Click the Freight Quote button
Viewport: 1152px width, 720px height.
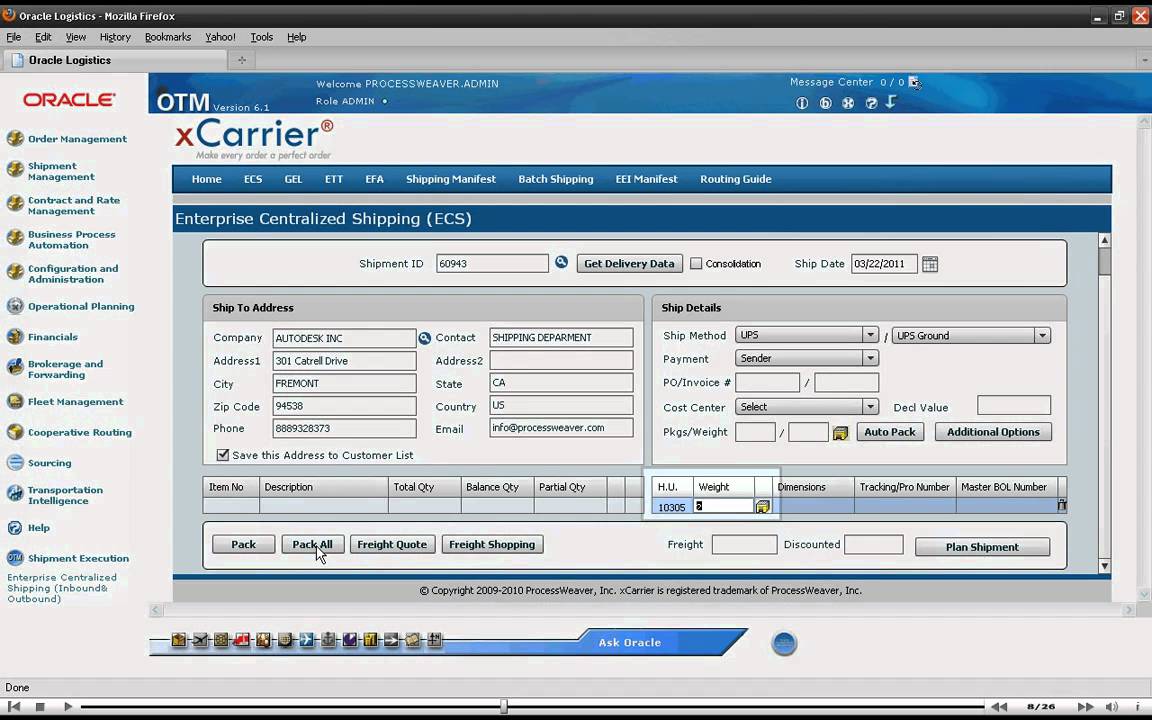tap(392, 544)
